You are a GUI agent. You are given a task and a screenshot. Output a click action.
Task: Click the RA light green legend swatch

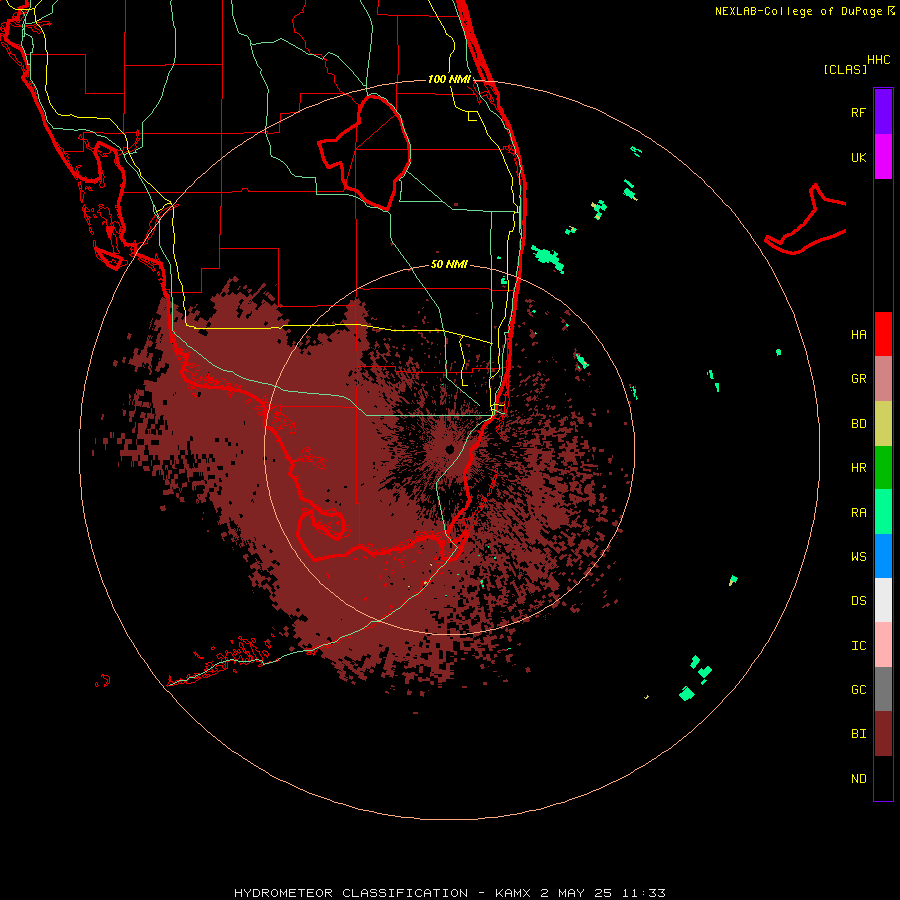883,512
